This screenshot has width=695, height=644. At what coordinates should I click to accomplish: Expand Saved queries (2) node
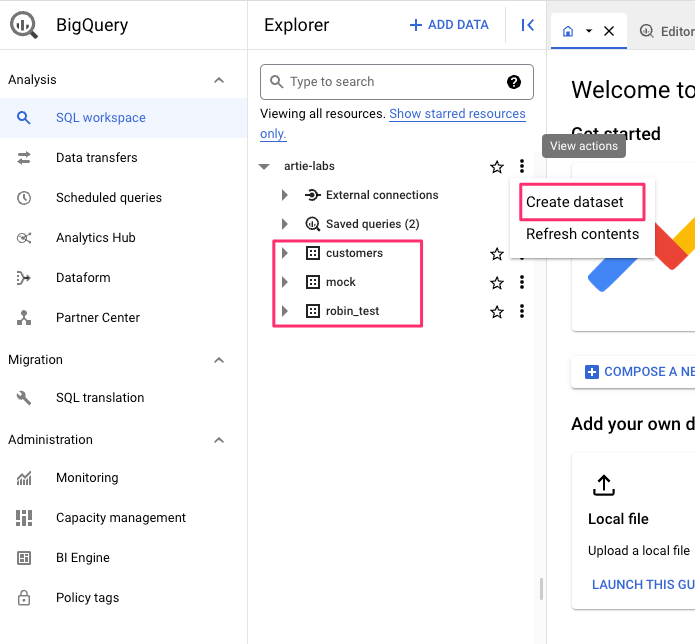pyautogui.click(x=285, y=224)
